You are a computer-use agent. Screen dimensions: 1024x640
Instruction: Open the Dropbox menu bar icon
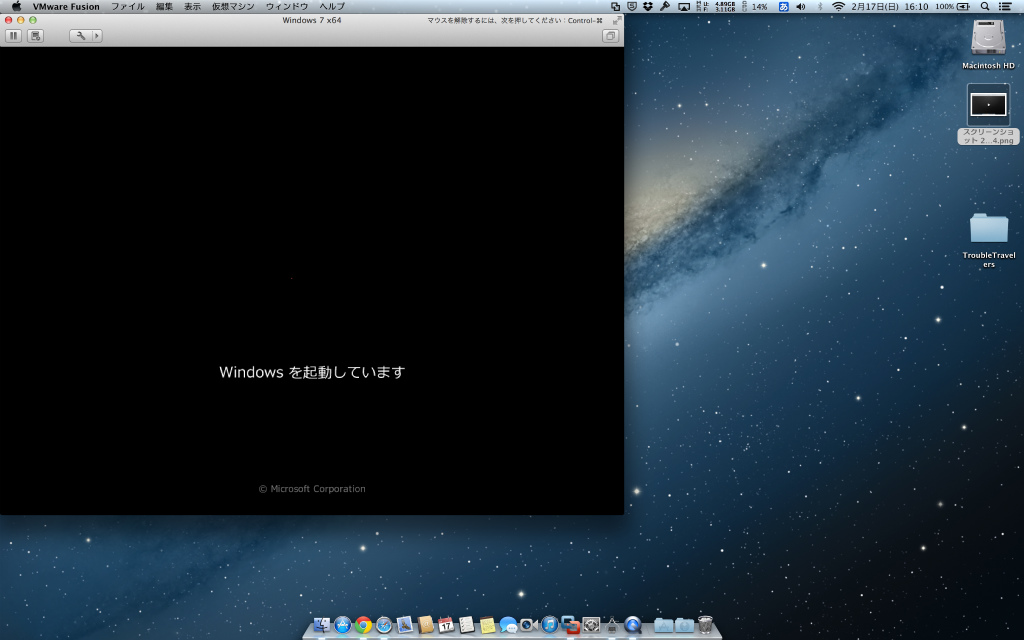(x=648, y=7)
